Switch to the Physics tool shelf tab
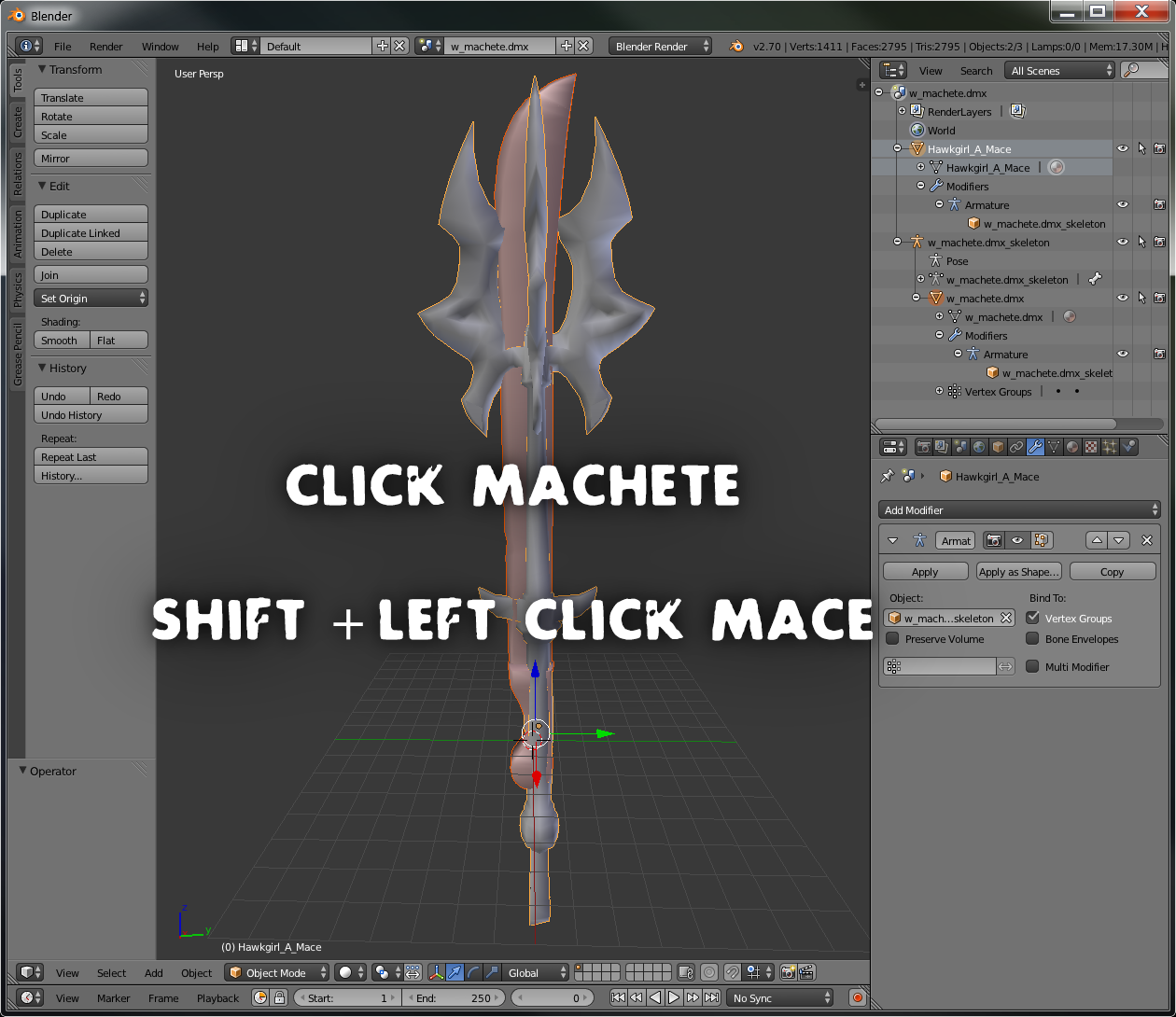Viewport: 1176px width, 1017px height. pyautogui.click(x=17, y=290)
